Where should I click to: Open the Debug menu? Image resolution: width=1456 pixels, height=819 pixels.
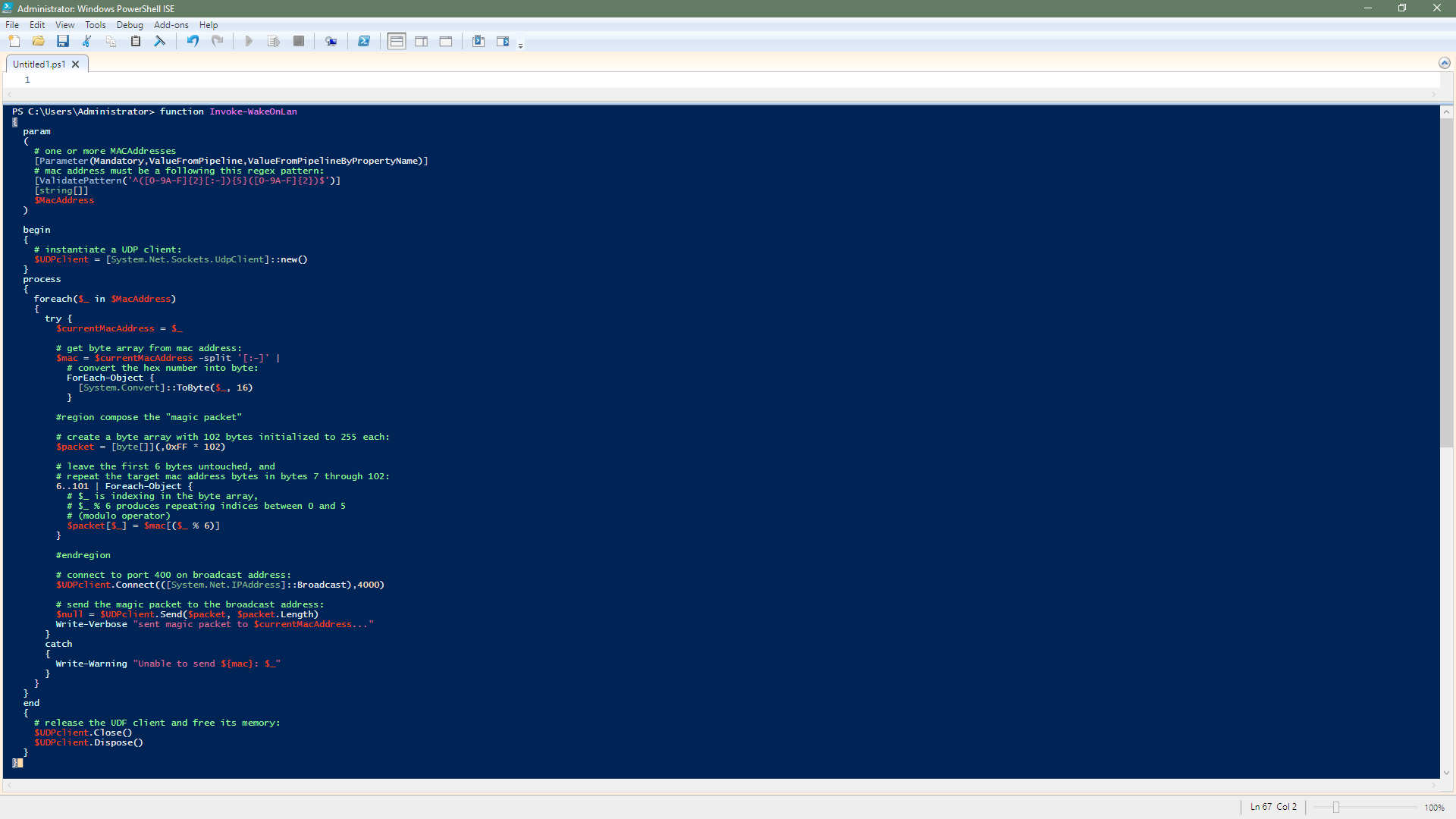130,25
